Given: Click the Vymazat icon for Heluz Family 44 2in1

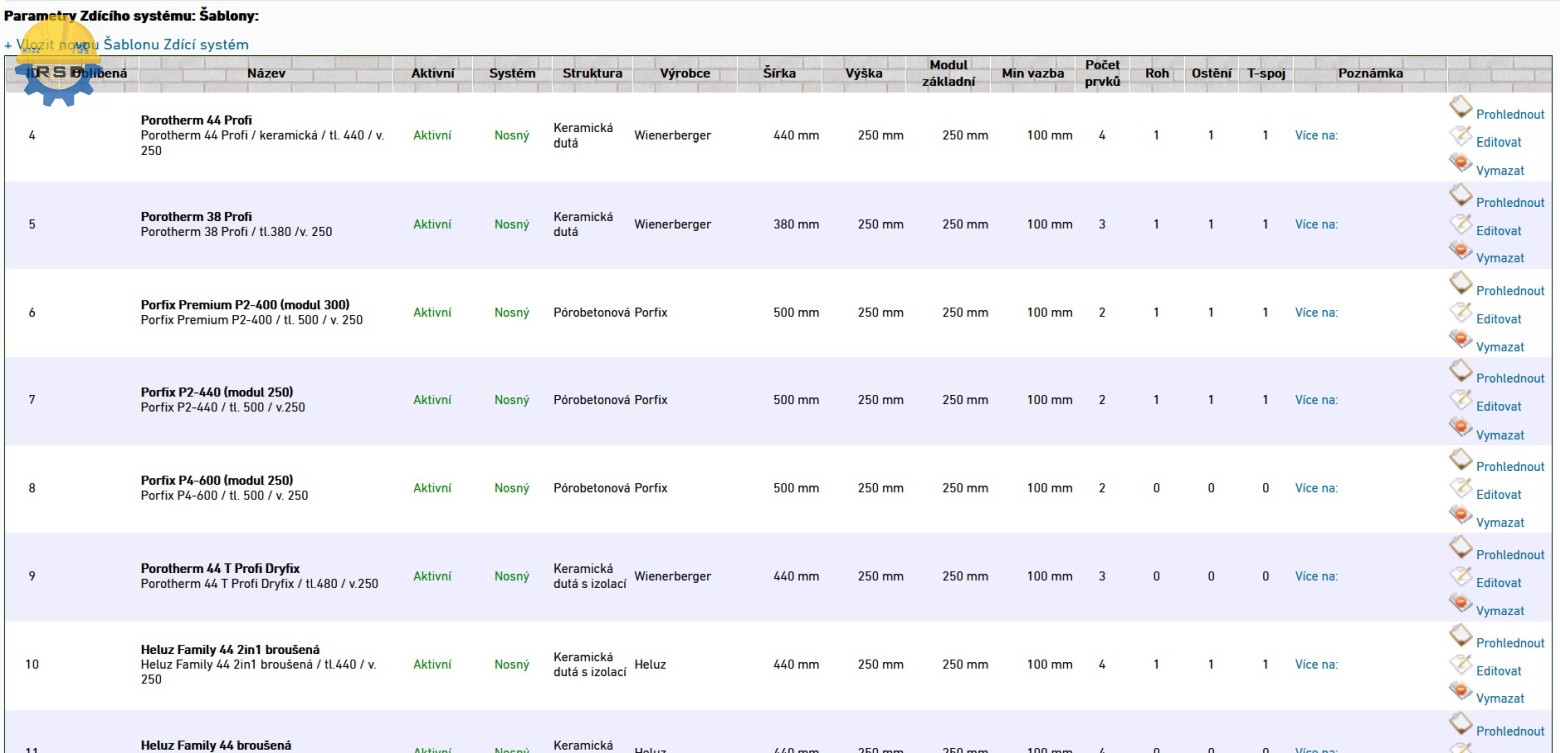Looking at the screenshot, I should click(x=1460, y=692).
